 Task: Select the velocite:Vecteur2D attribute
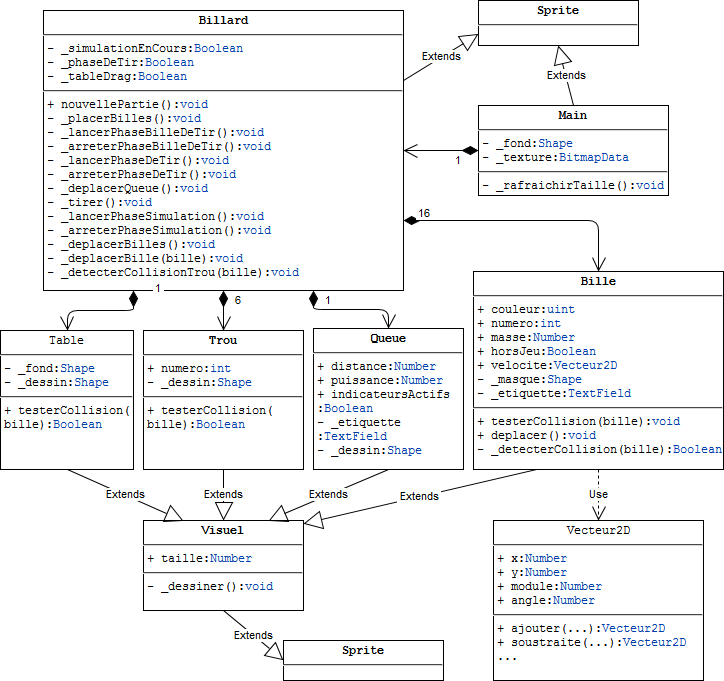(548, 365)
